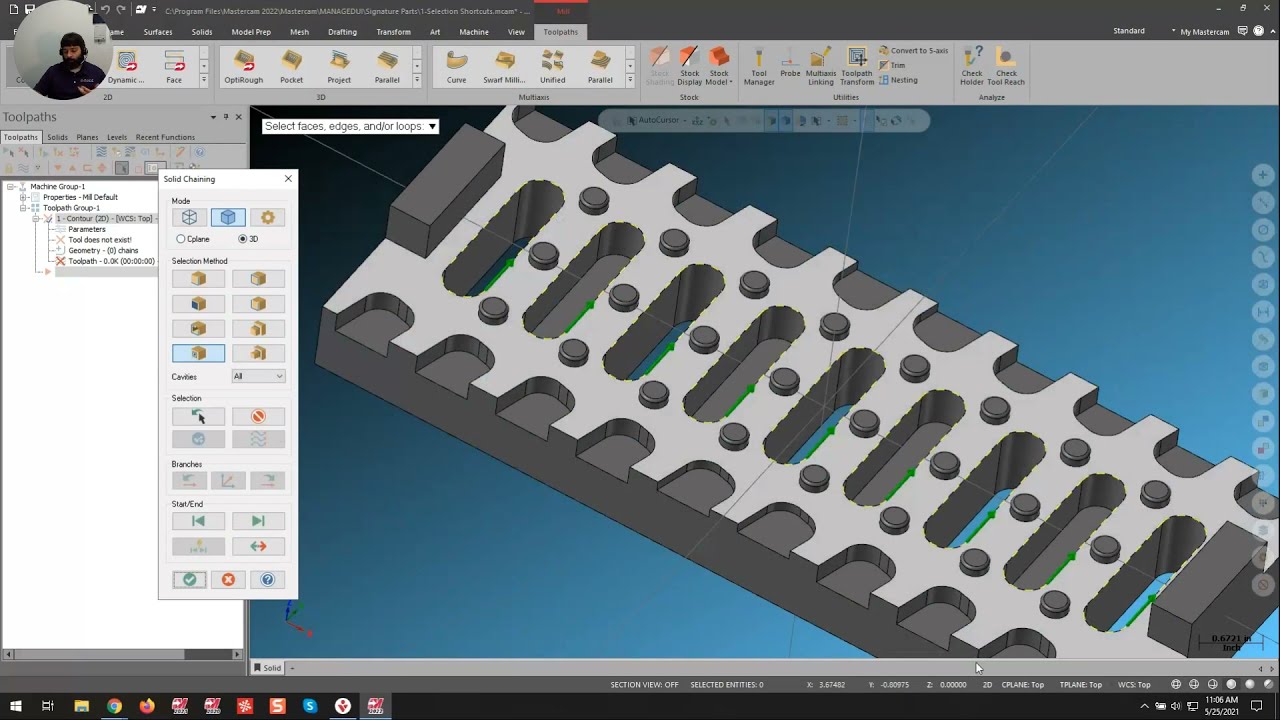Open Multiaxis Linking
The width and height of the screenshot is (1280, 720).
pos(821,67)
